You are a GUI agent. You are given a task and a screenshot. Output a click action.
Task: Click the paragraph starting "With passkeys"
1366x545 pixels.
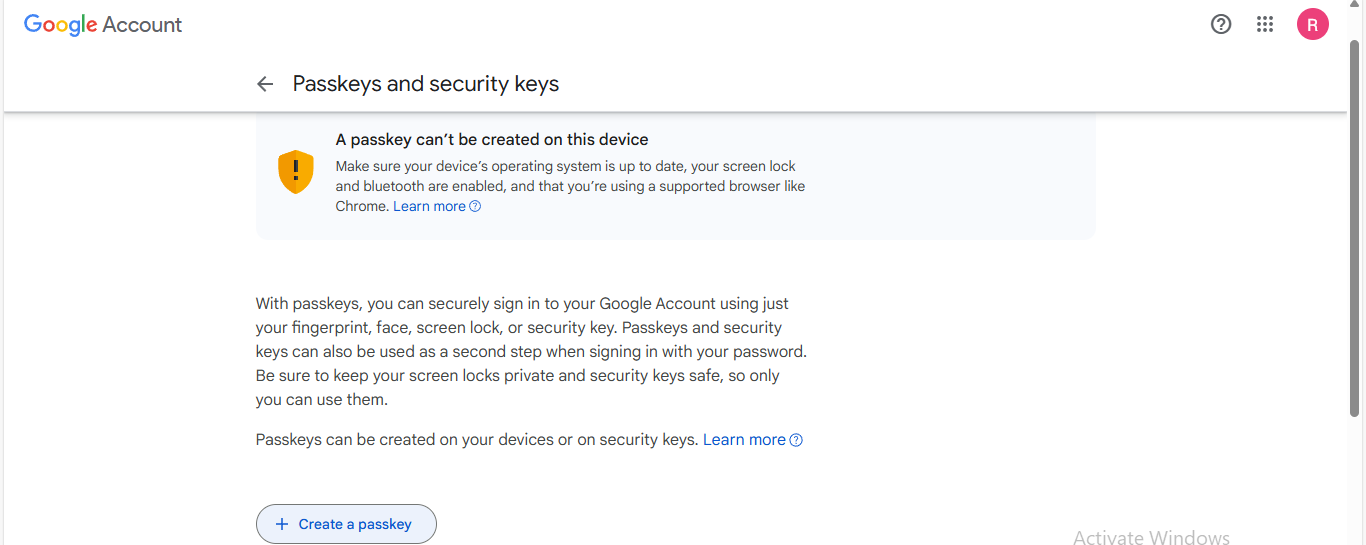[x=530, y=351]
